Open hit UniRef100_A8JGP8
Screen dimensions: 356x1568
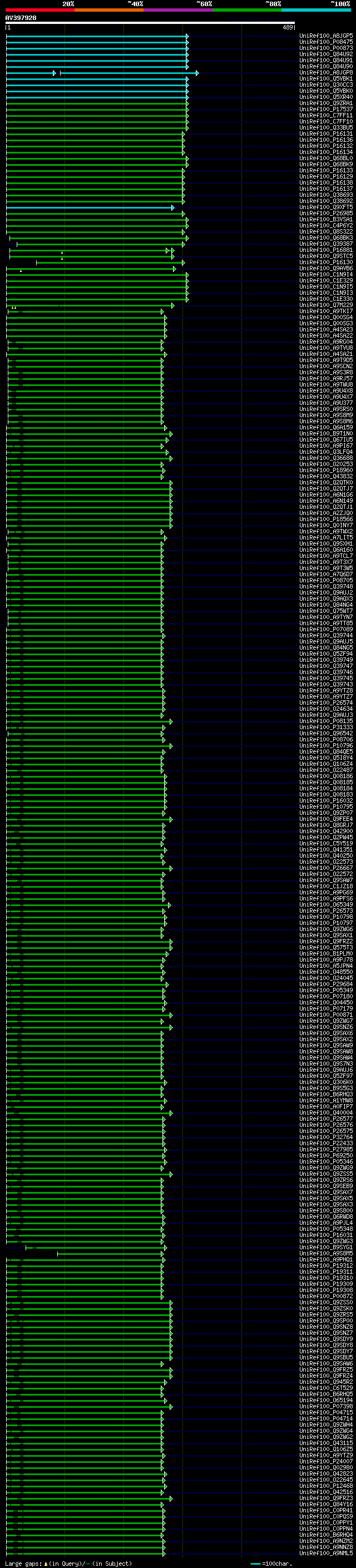(x=326, y=72)
